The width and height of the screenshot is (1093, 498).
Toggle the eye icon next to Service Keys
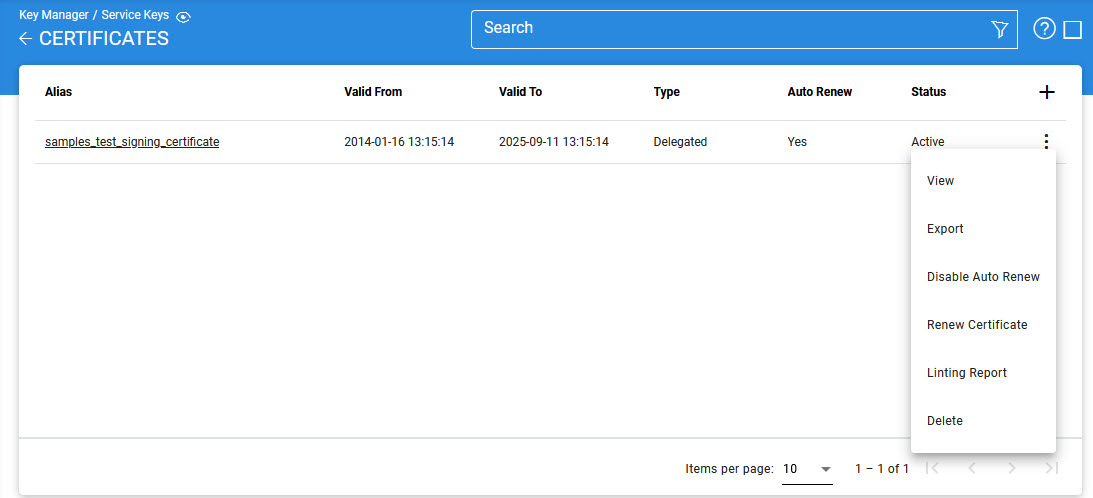pyautogui.click(x=183, y=16)
